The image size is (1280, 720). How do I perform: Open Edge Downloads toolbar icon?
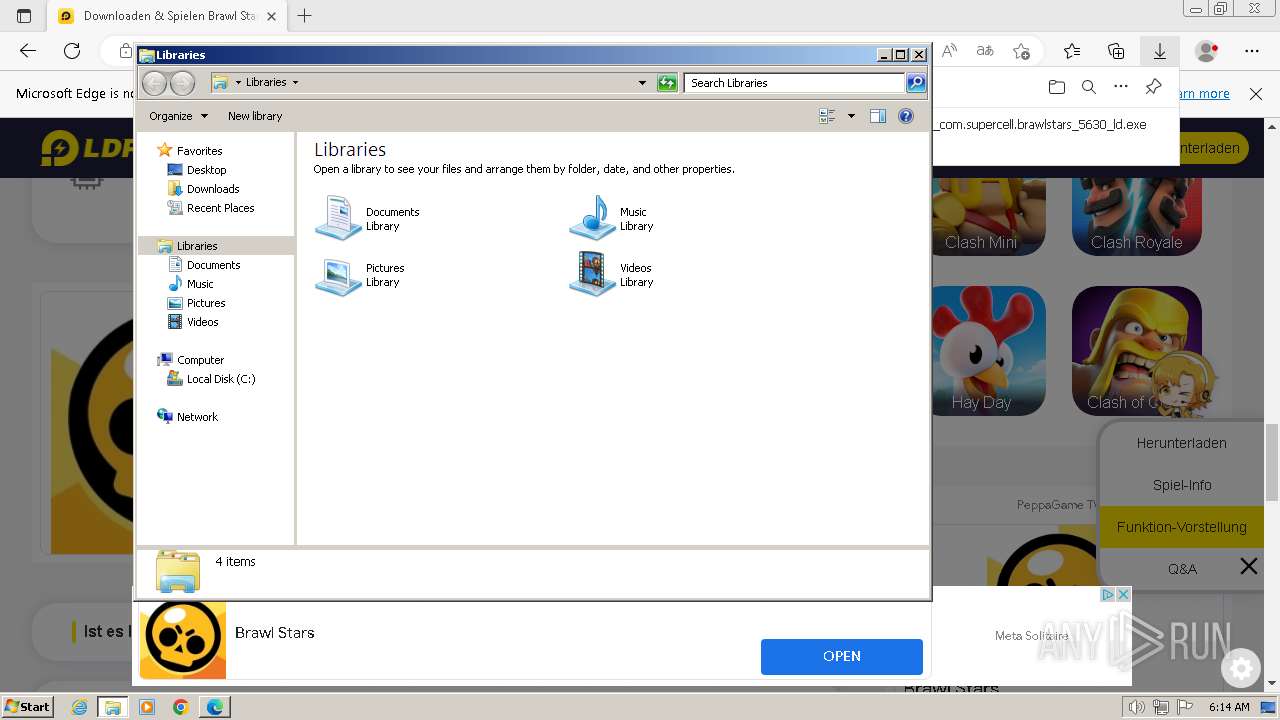[x=1160, y=51]
